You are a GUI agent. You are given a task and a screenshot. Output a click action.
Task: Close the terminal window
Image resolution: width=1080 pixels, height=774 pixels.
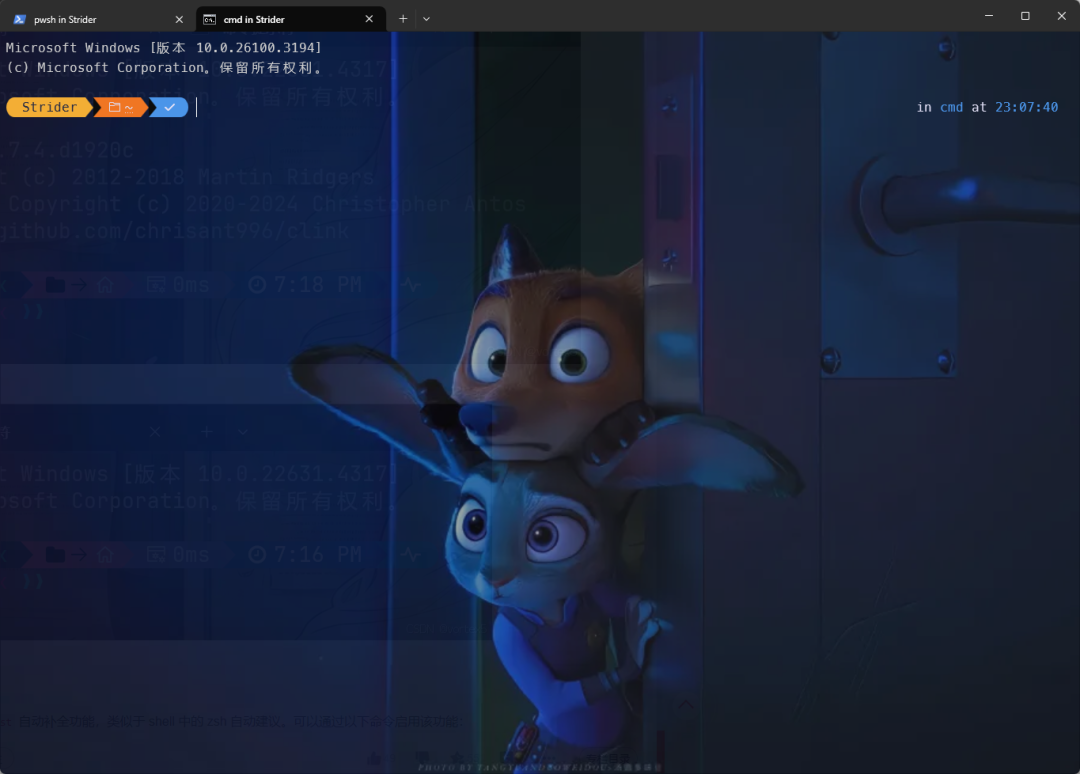click(x=1061, y=16)
